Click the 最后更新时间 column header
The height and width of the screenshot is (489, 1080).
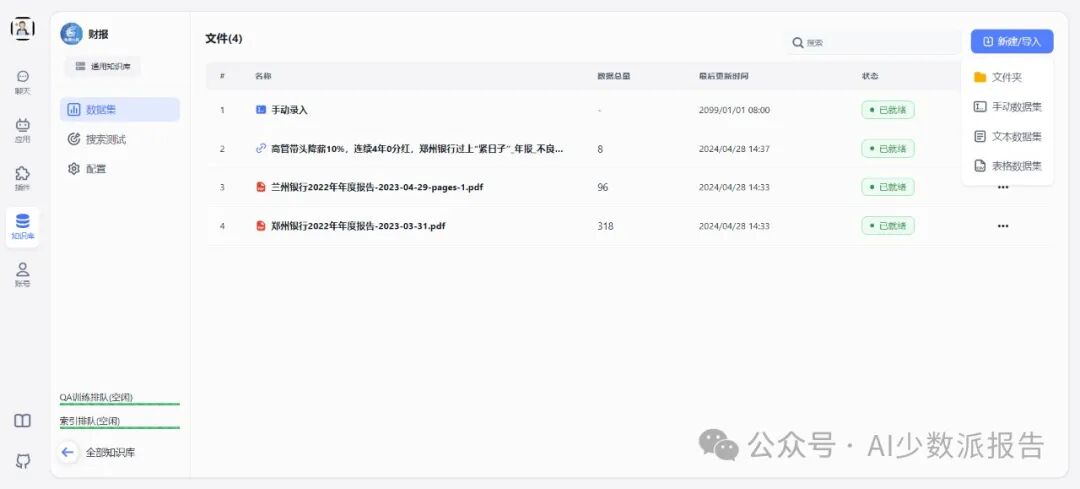723,76
